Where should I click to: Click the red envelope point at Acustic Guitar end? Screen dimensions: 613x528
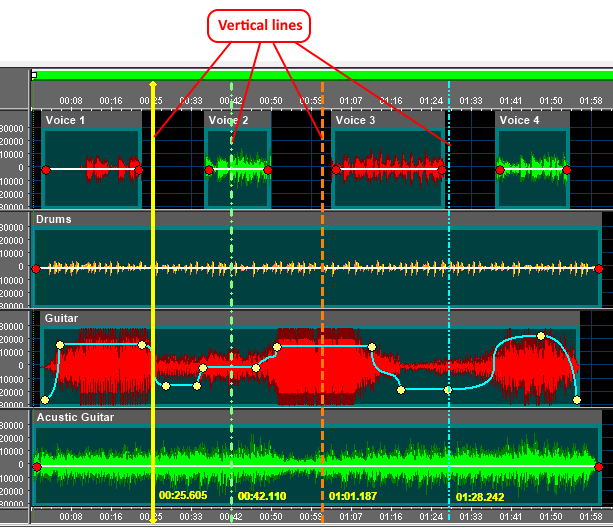tap(597, 466)
